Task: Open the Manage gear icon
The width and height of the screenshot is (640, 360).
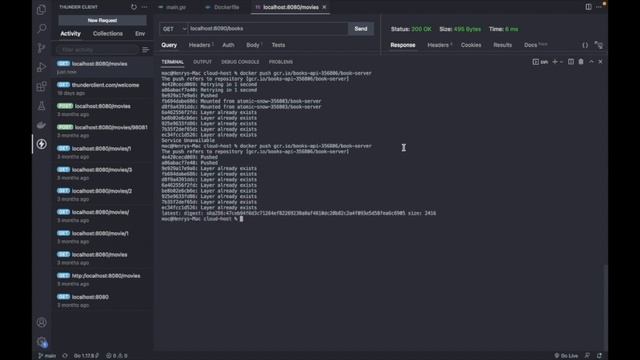Action: [42, 342]
